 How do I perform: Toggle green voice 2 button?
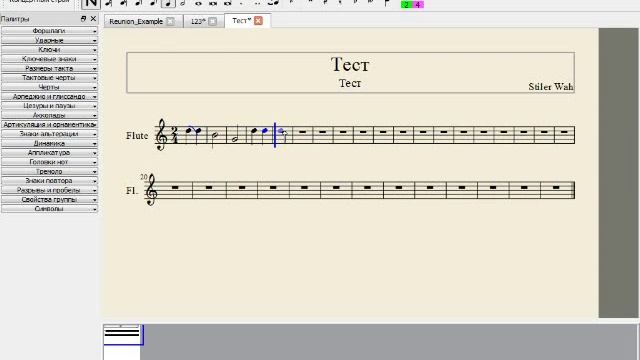pos(407,4)
